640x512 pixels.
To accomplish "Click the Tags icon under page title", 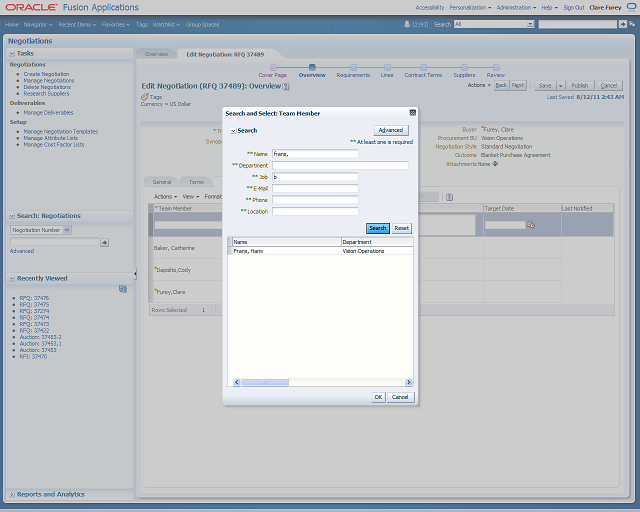I will tap(144, 97).
